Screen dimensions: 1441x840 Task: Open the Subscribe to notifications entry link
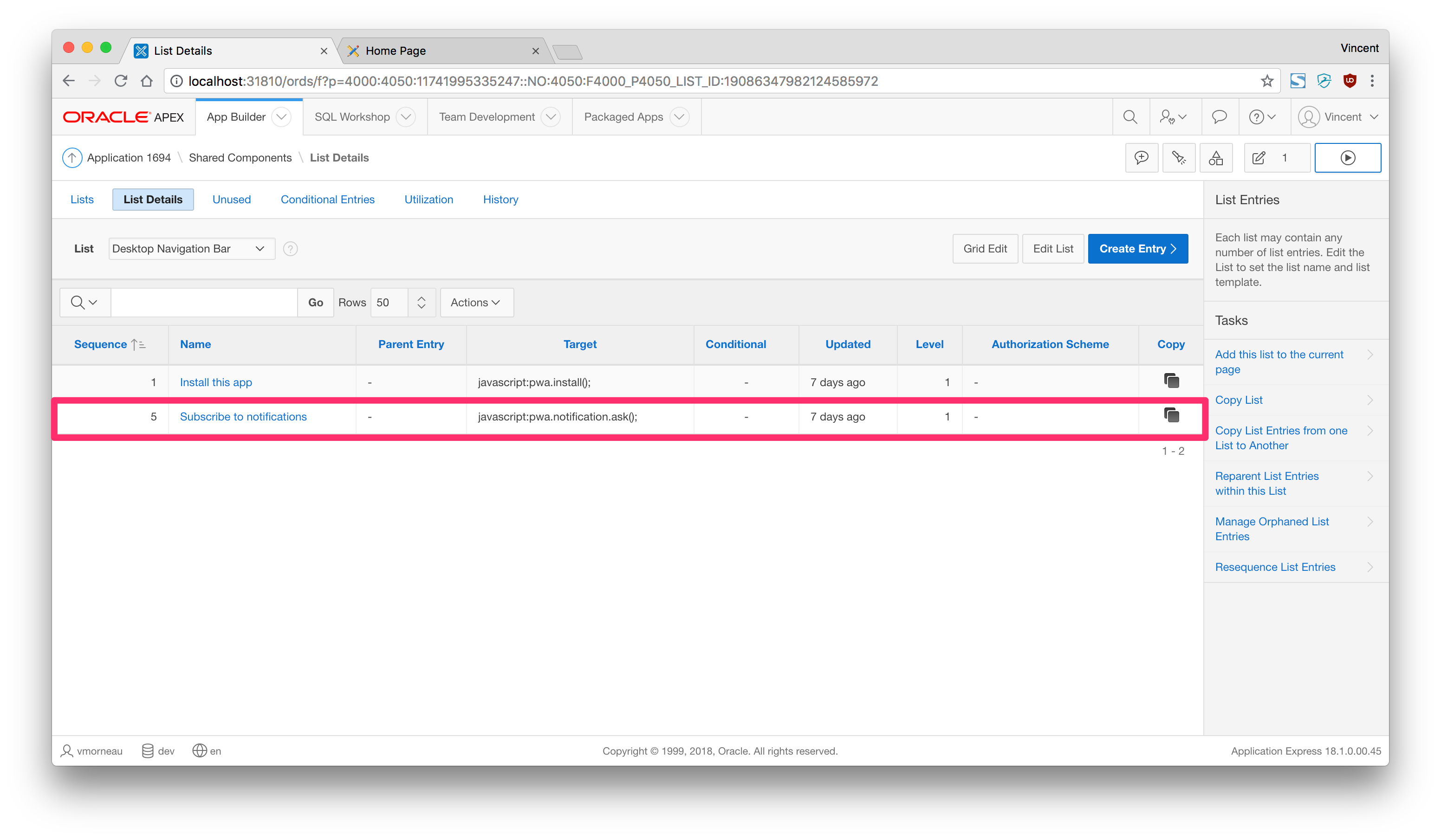(x=243, y=417)
